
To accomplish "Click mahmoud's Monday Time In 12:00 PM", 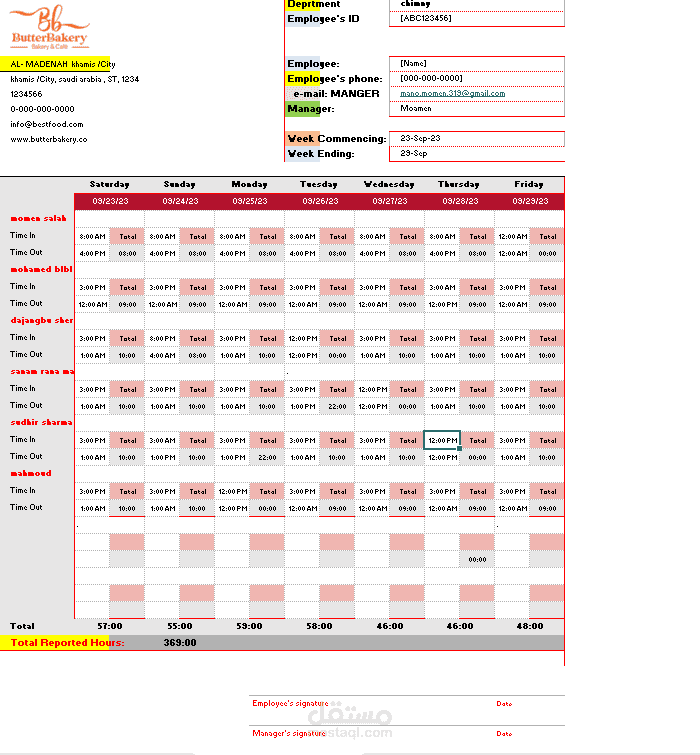I will [233, 492].
